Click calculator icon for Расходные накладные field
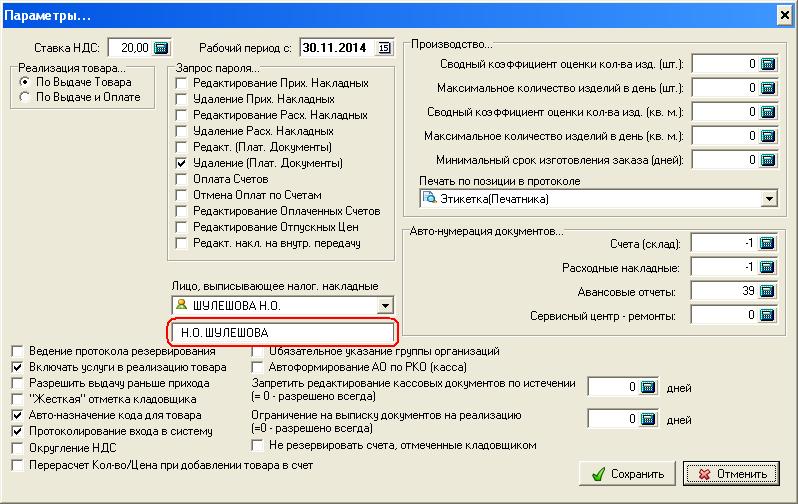 tap(767, 267)
